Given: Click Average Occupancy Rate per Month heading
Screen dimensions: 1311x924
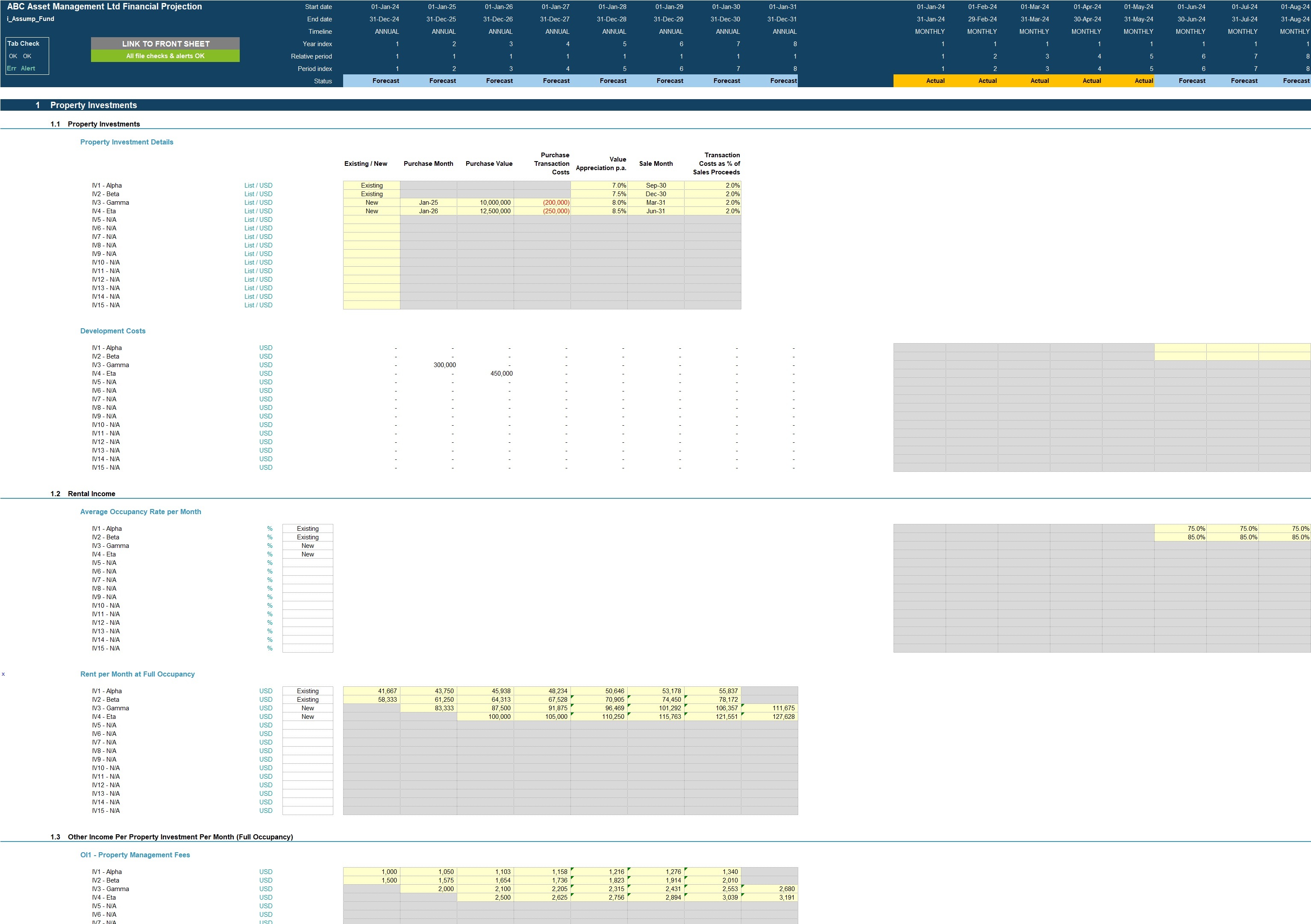Looking at the screenshot, I should tap(141, 512).
